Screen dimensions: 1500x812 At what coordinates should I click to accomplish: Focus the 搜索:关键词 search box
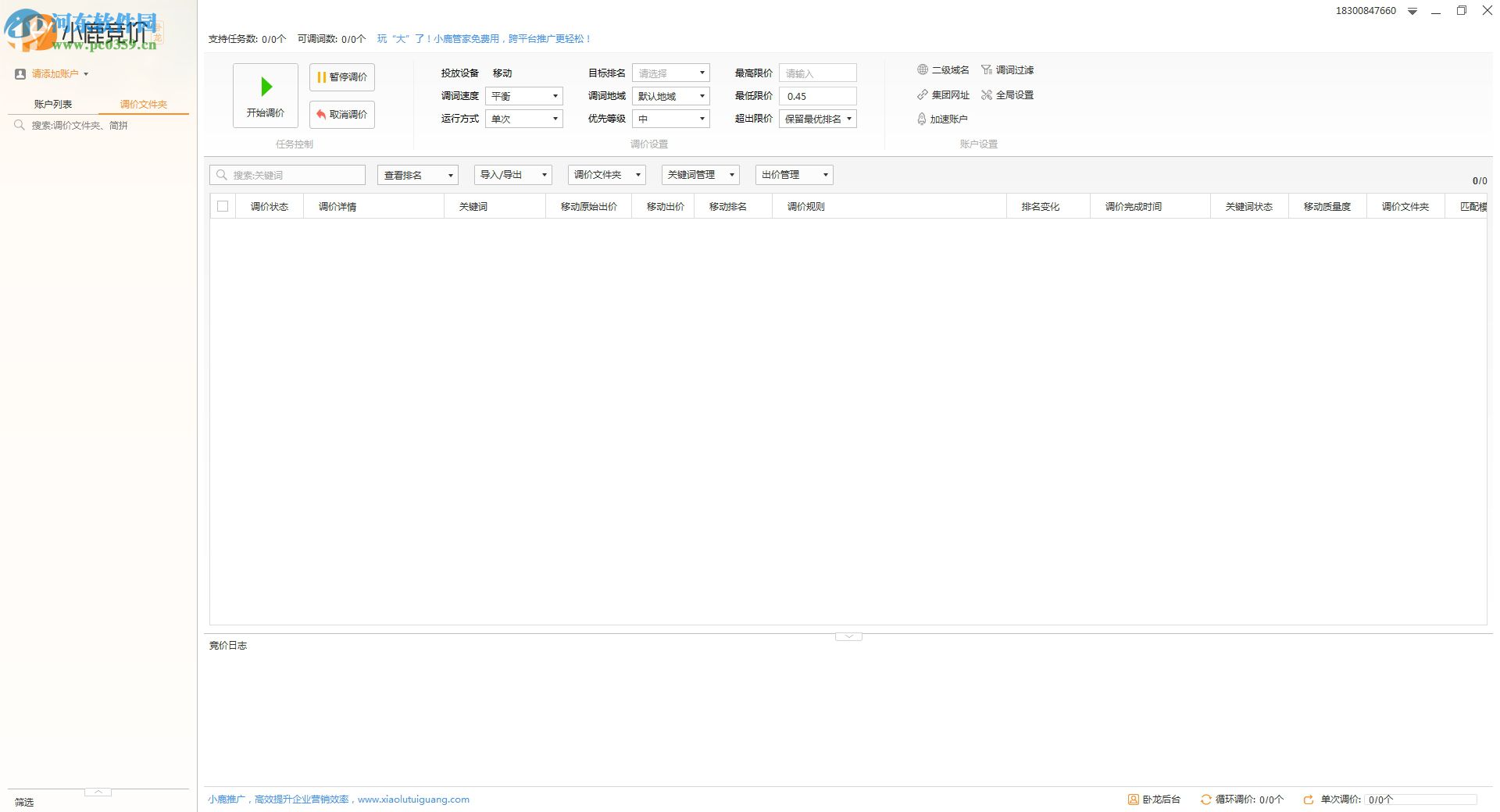point(287,175)
